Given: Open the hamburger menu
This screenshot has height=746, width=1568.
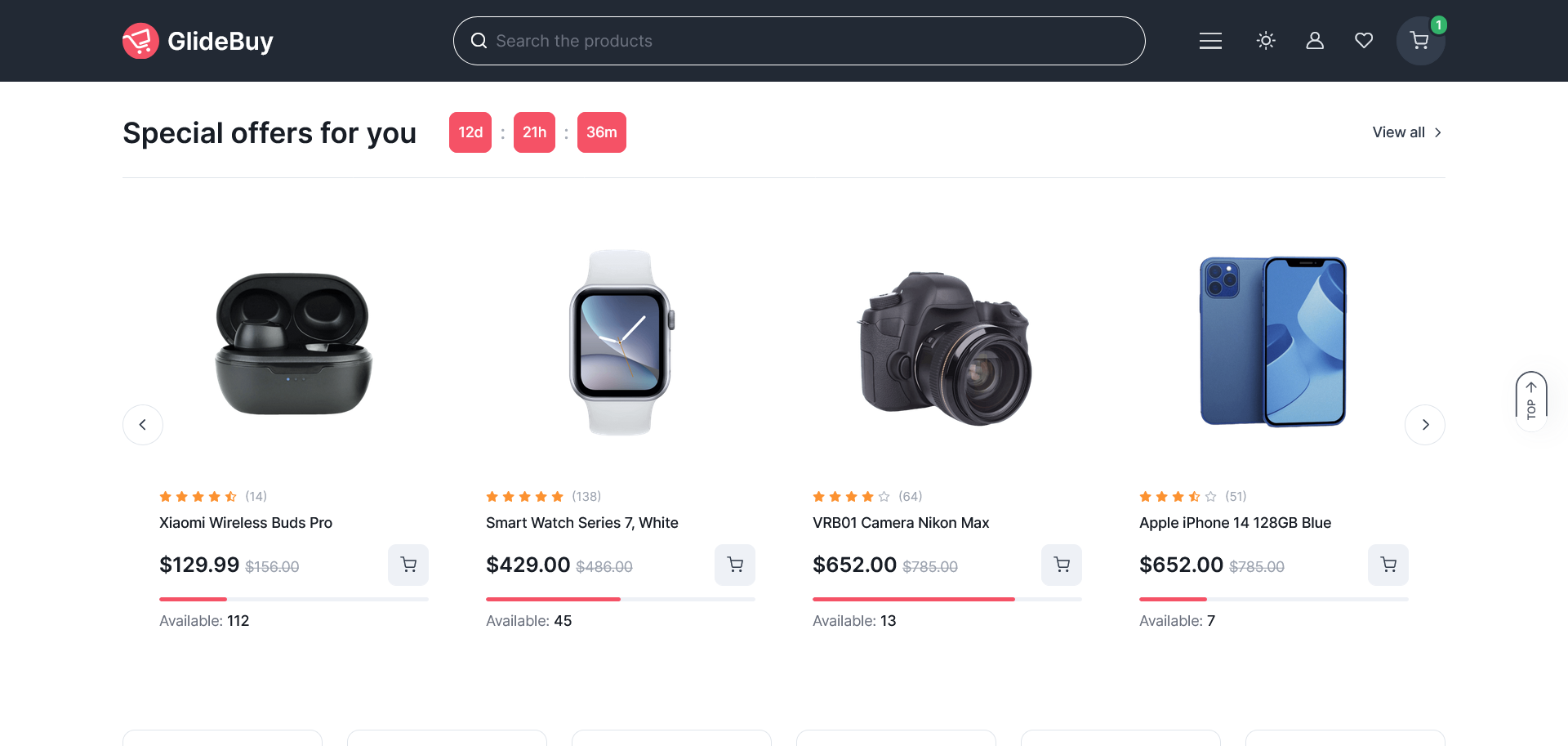Looking at the screenshot, I should (x=1210, y=41).
